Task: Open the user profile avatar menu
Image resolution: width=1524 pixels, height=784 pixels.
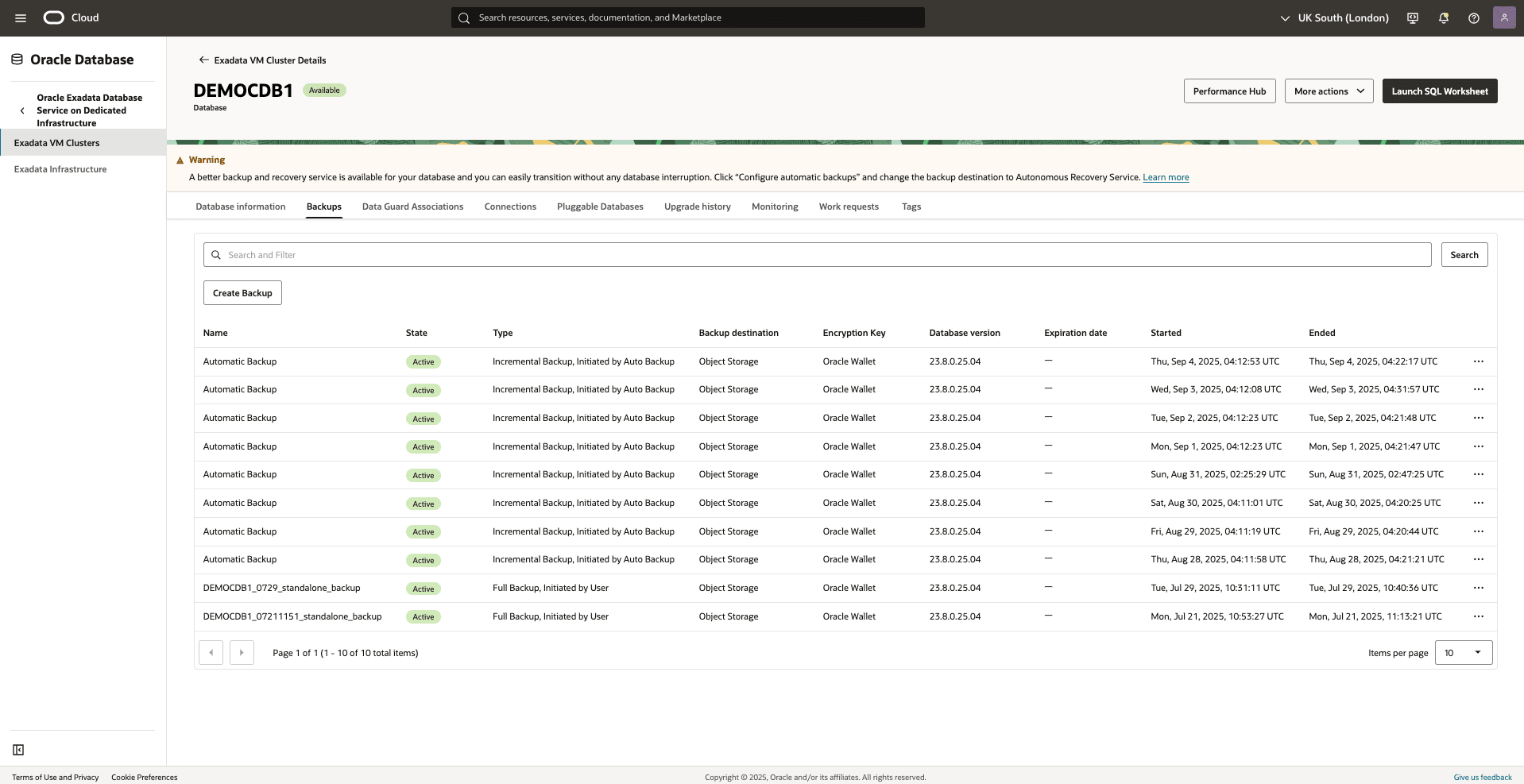Action: (1504, 17)
